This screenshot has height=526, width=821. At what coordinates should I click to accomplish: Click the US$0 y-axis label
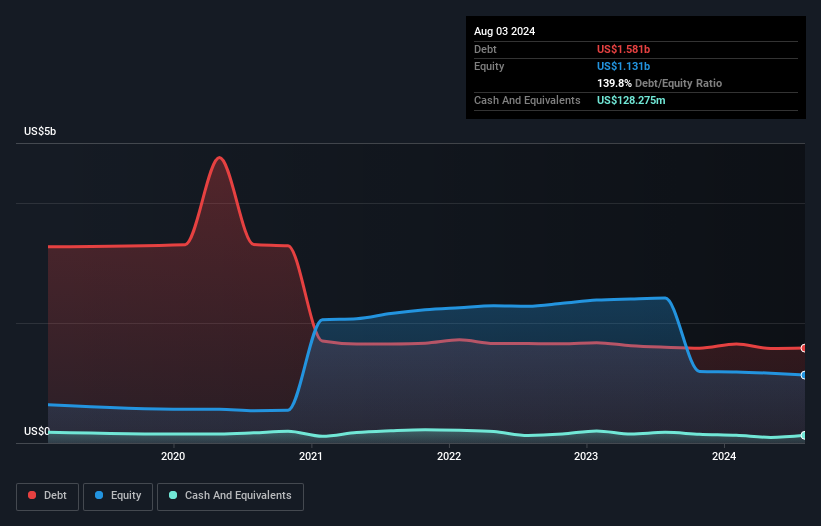pos(37,431)
